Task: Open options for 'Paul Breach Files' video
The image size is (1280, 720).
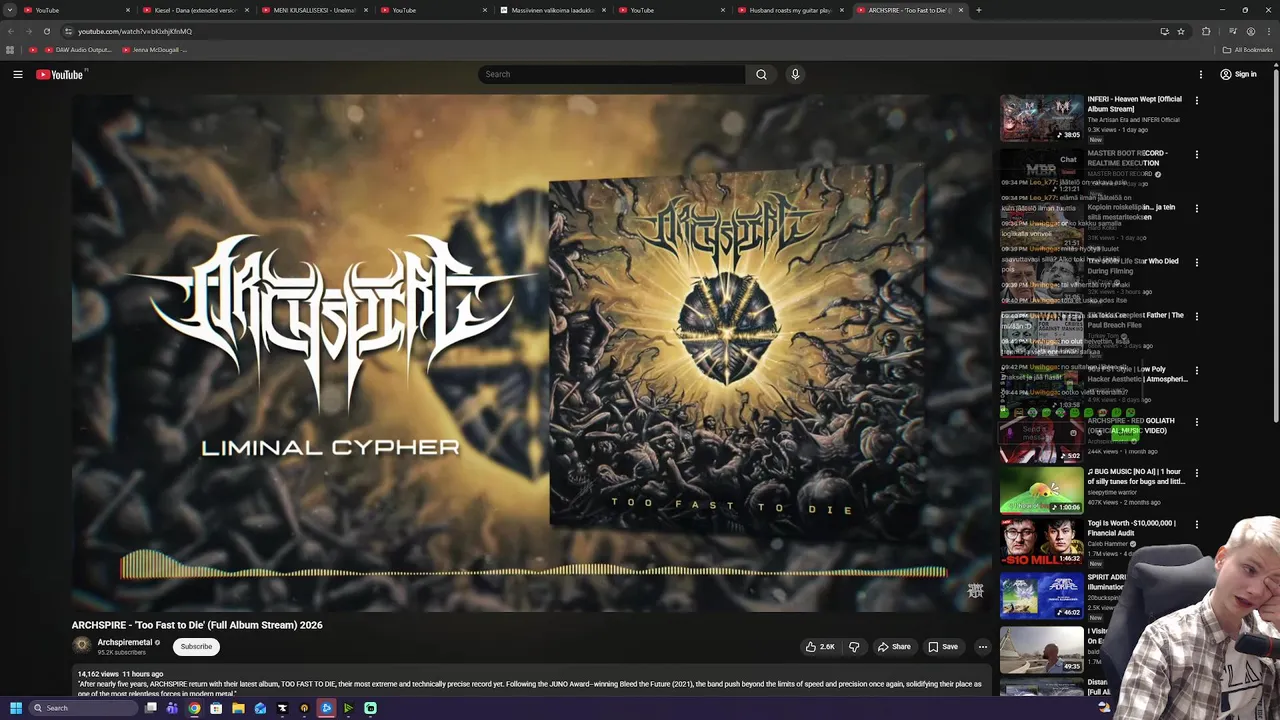Action: pyautogui.click(x=1196, y=316)
